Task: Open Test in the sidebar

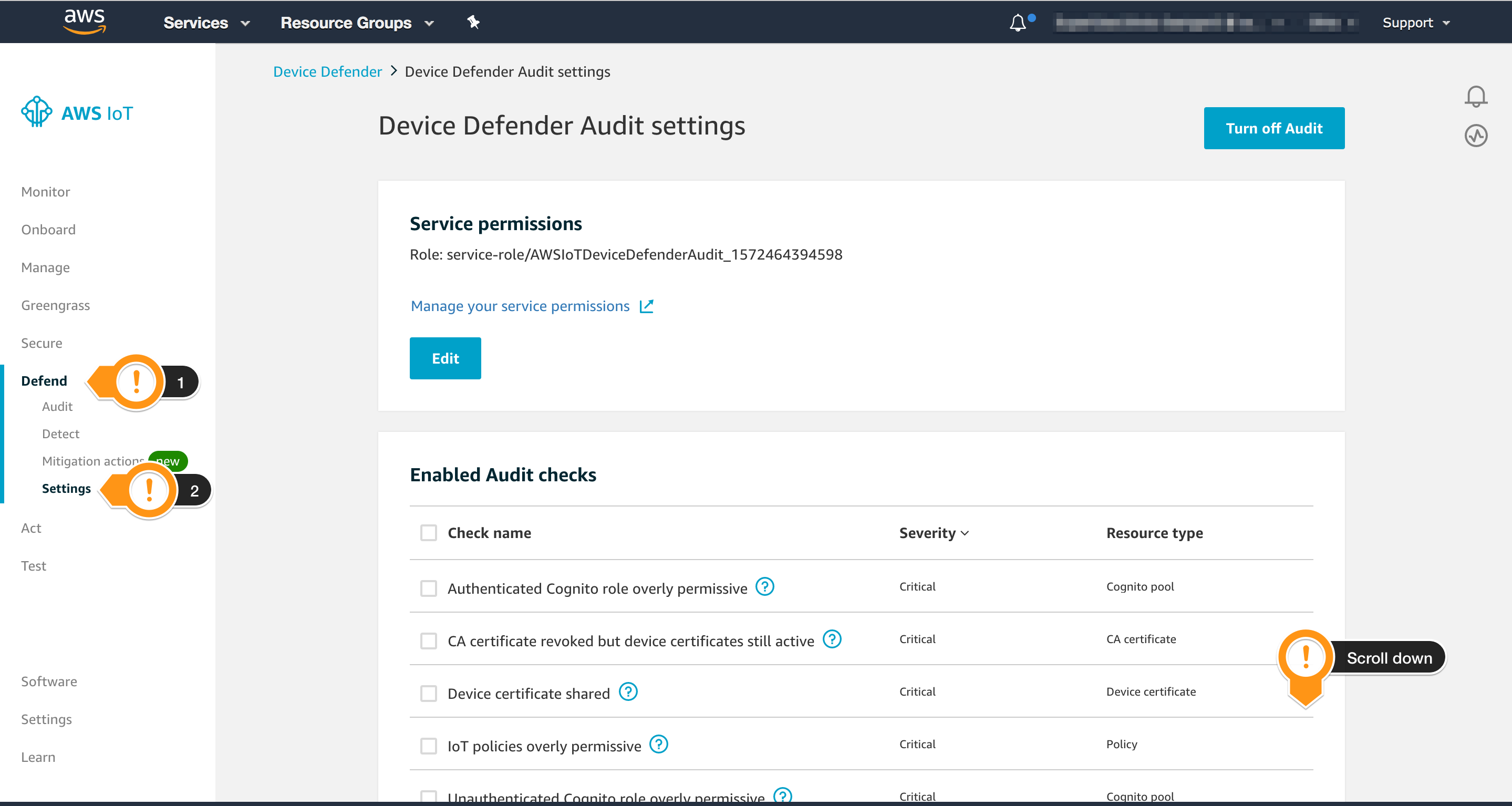Action: [34, 566]
